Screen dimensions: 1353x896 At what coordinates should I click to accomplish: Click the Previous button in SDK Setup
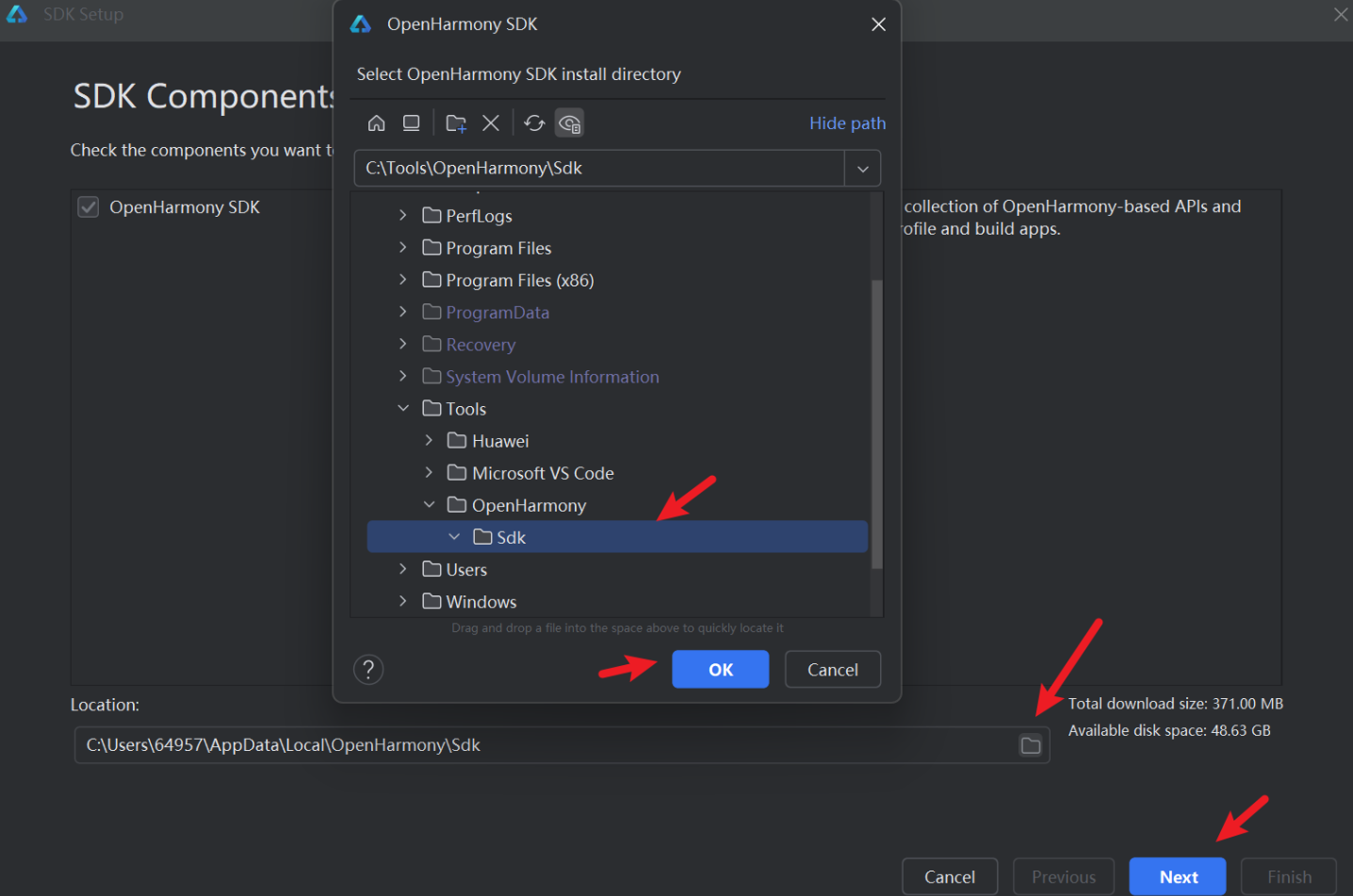[1064, 877]
